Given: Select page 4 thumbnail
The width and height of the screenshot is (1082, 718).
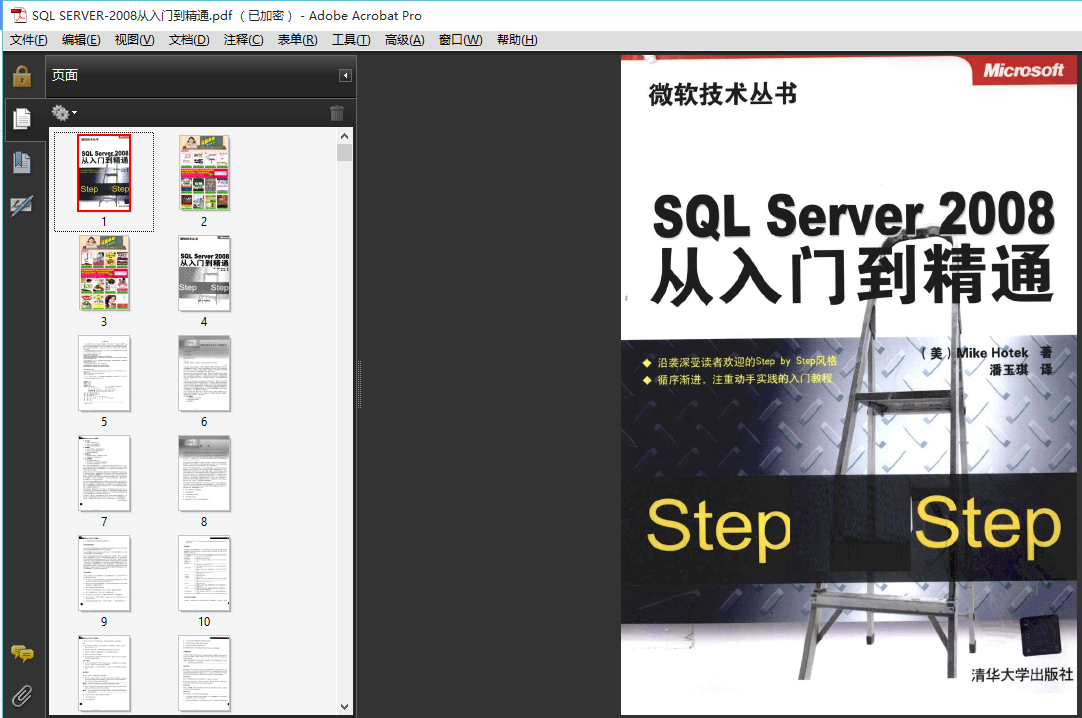Looking at the screenshot, I should [204, 273].
